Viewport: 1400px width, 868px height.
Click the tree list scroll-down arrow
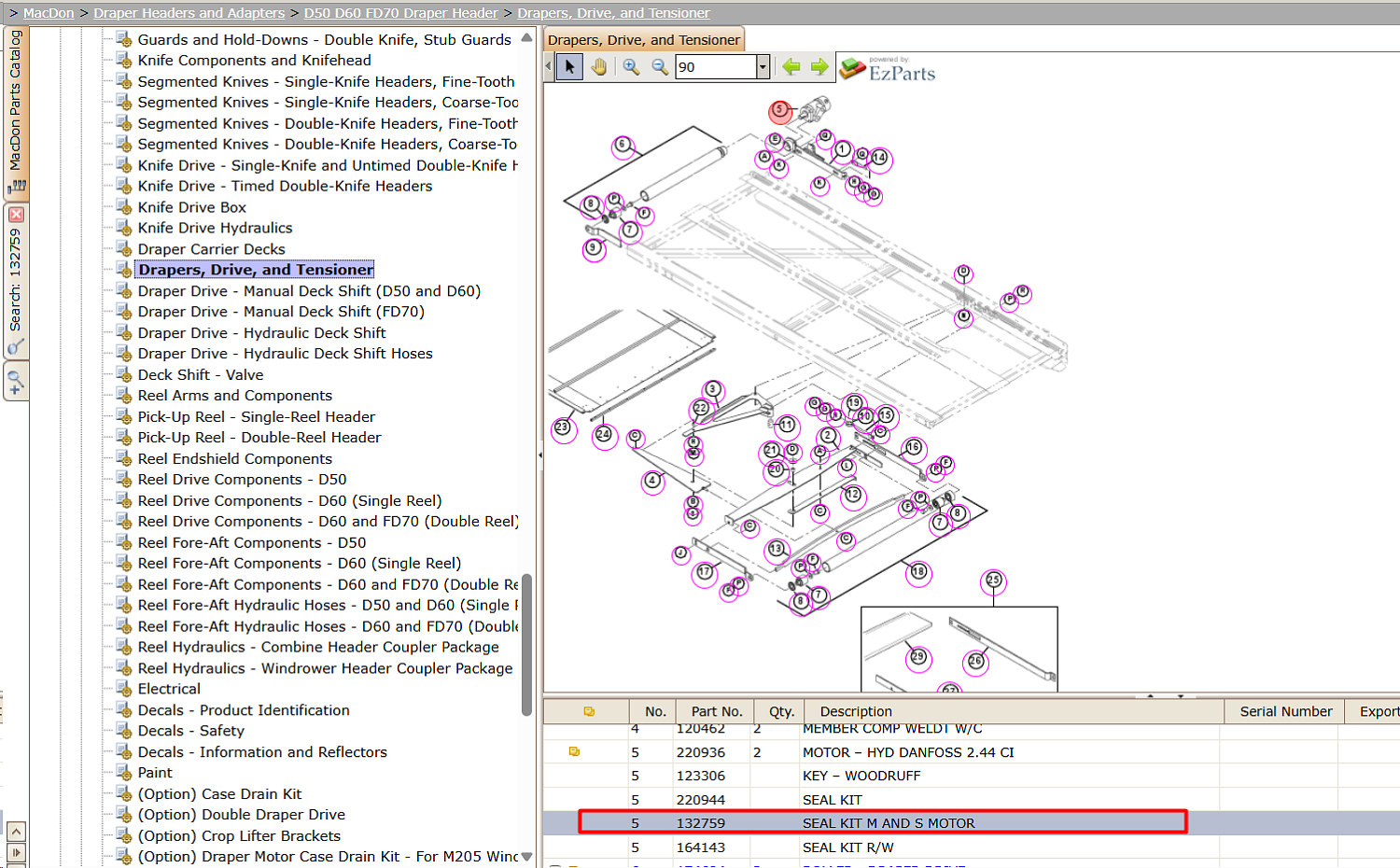coord(526,856)
